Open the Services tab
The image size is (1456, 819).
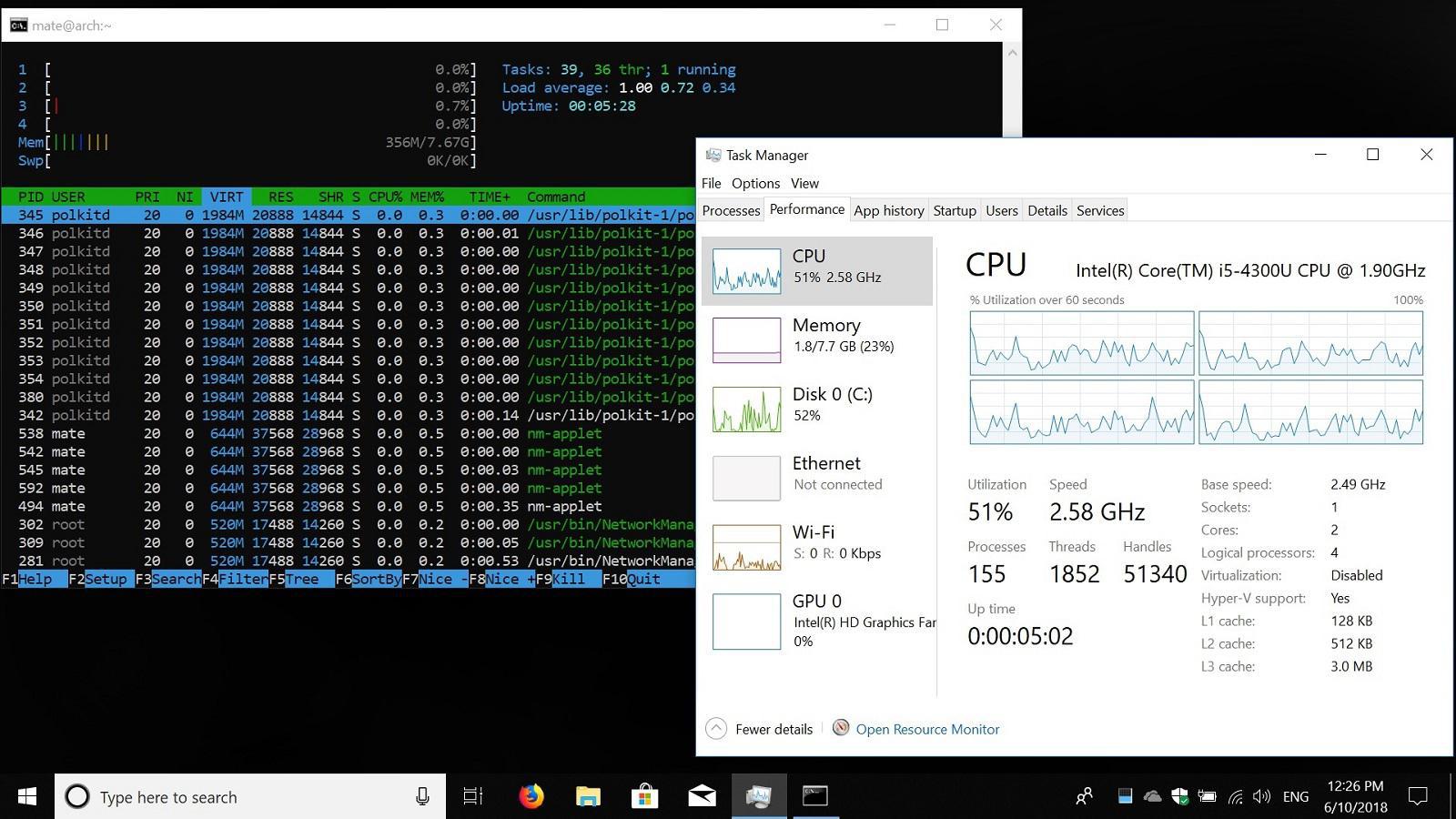point(1099,210)
